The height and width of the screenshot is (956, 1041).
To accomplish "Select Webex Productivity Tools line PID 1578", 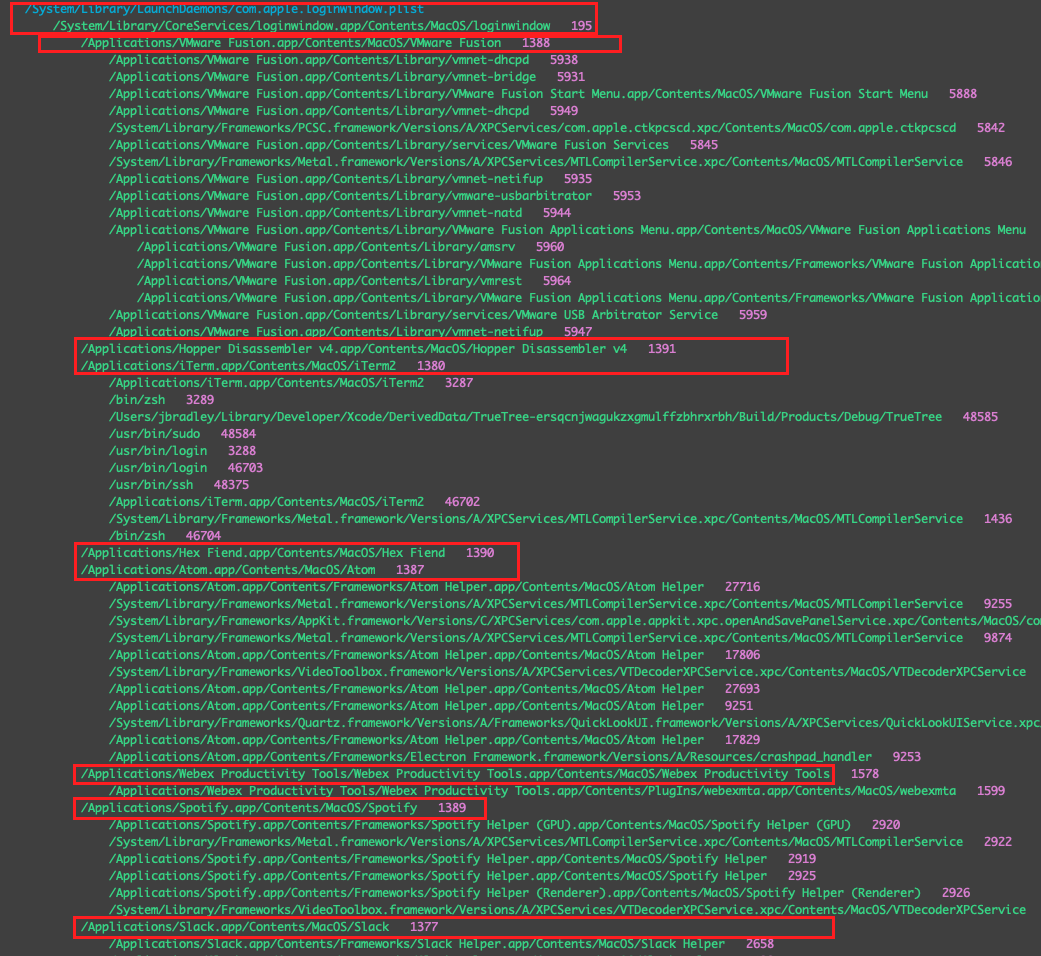I will (479, 774).
